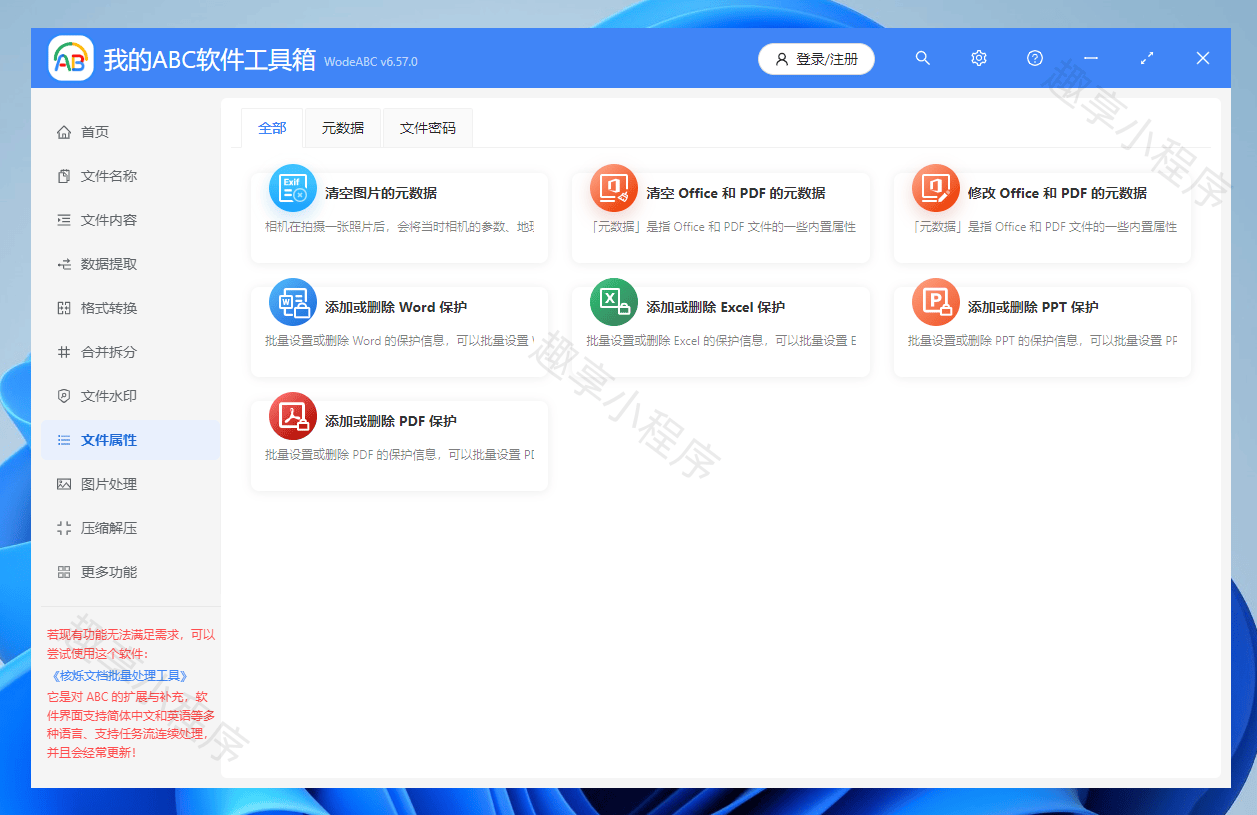Viewport: 1257px width, 815px height.
Task: Click the 文件水印 shield icon
Action: click(64, 396)
